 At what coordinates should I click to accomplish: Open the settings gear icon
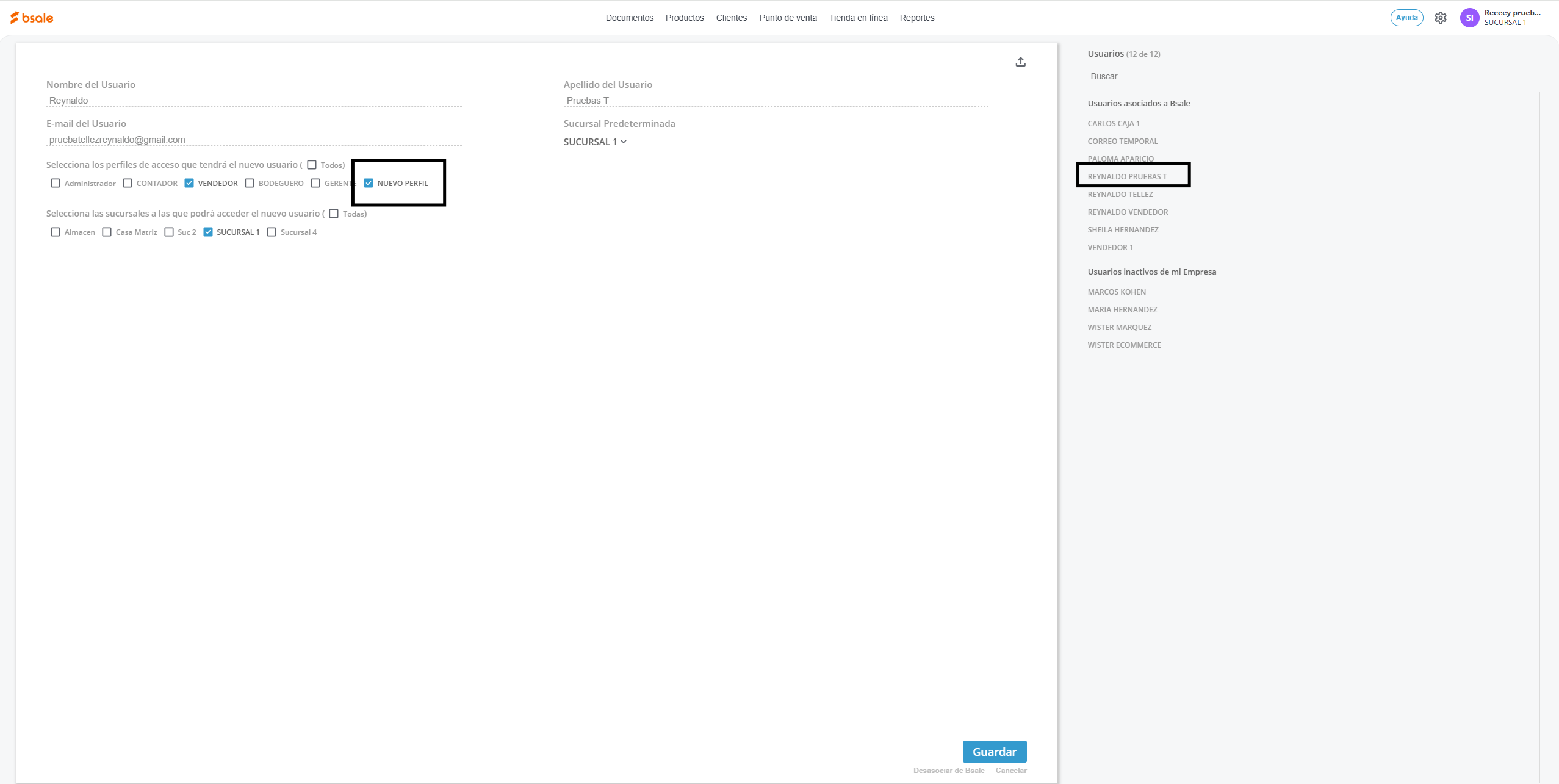1441,18
